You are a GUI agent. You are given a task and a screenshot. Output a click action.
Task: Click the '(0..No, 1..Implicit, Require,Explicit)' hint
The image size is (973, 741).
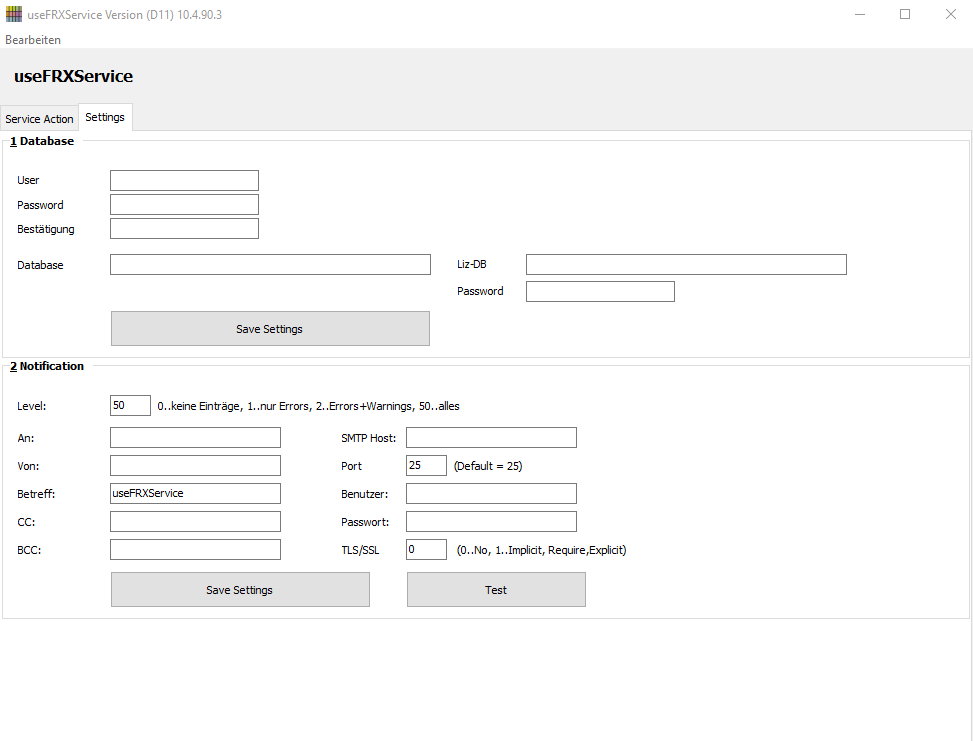pyautogui.click(x=541, y=550)
